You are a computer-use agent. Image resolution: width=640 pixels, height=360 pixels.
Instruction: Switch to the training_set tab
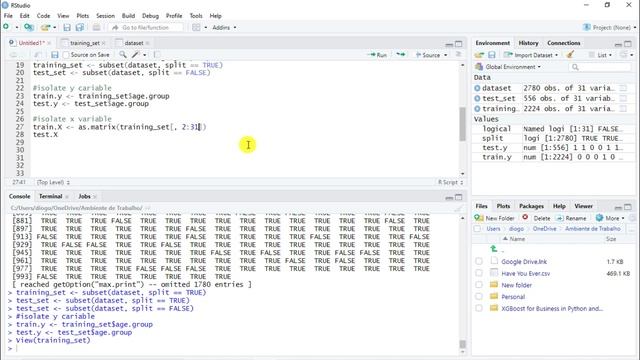click(84, 43)
